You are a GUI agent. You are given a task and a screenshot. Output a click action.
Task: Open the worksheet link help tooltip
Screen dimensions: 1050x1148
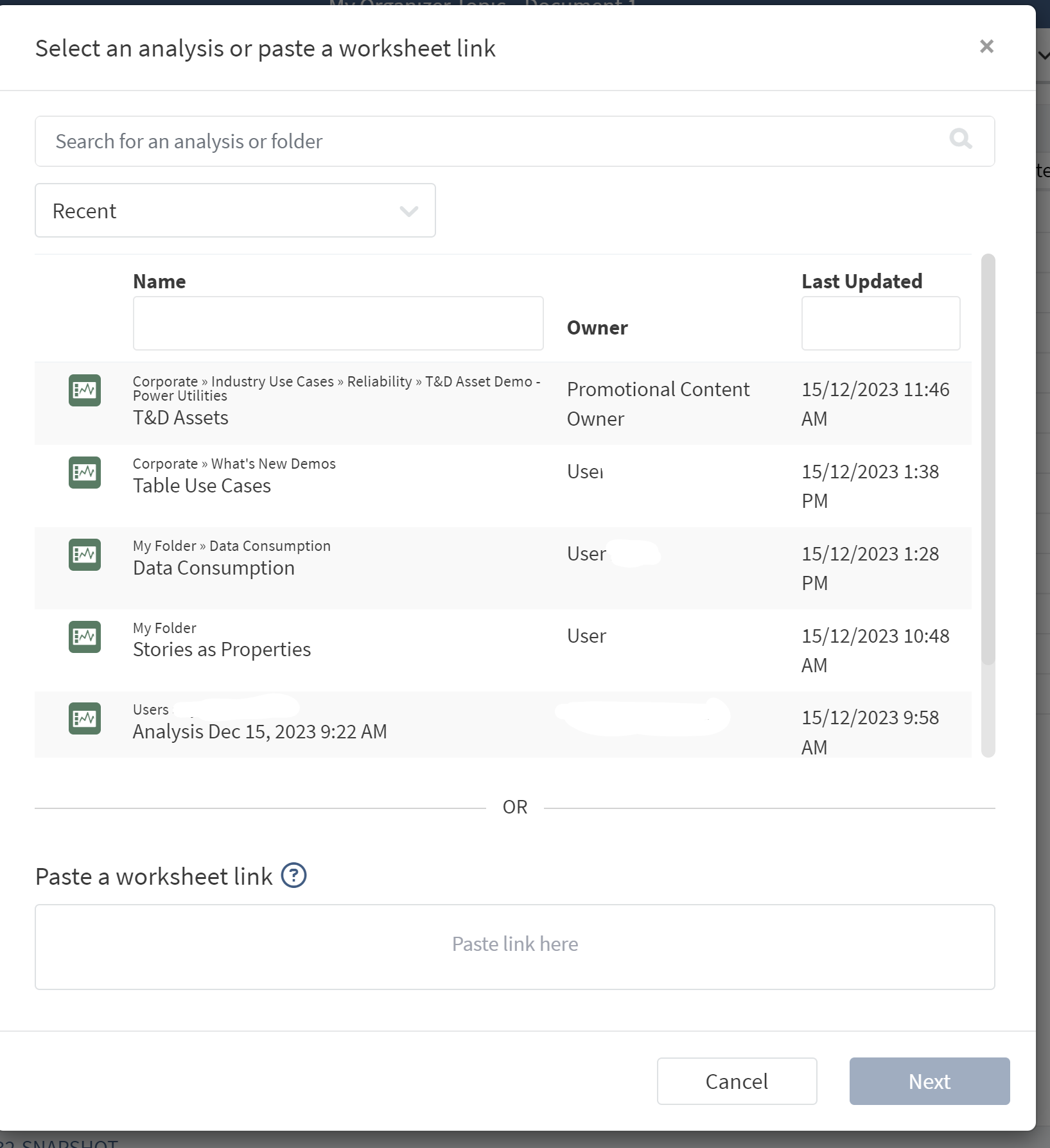click(293, 875)
